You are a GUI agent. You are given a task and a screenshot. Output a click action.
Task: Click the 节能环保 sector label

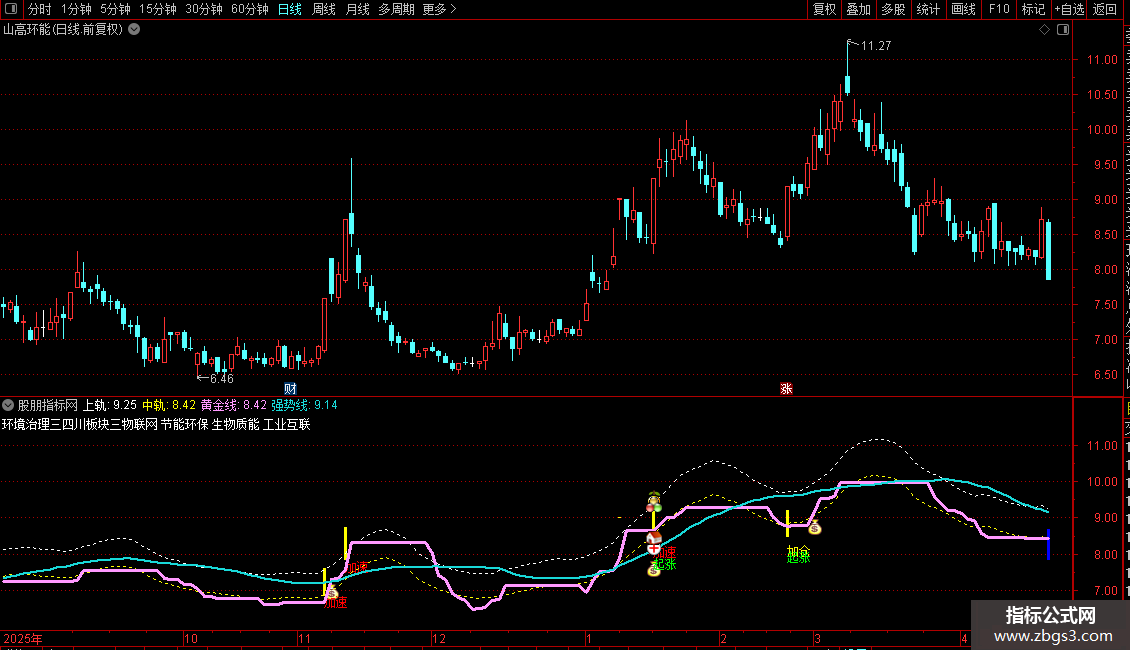coord(184,424)
